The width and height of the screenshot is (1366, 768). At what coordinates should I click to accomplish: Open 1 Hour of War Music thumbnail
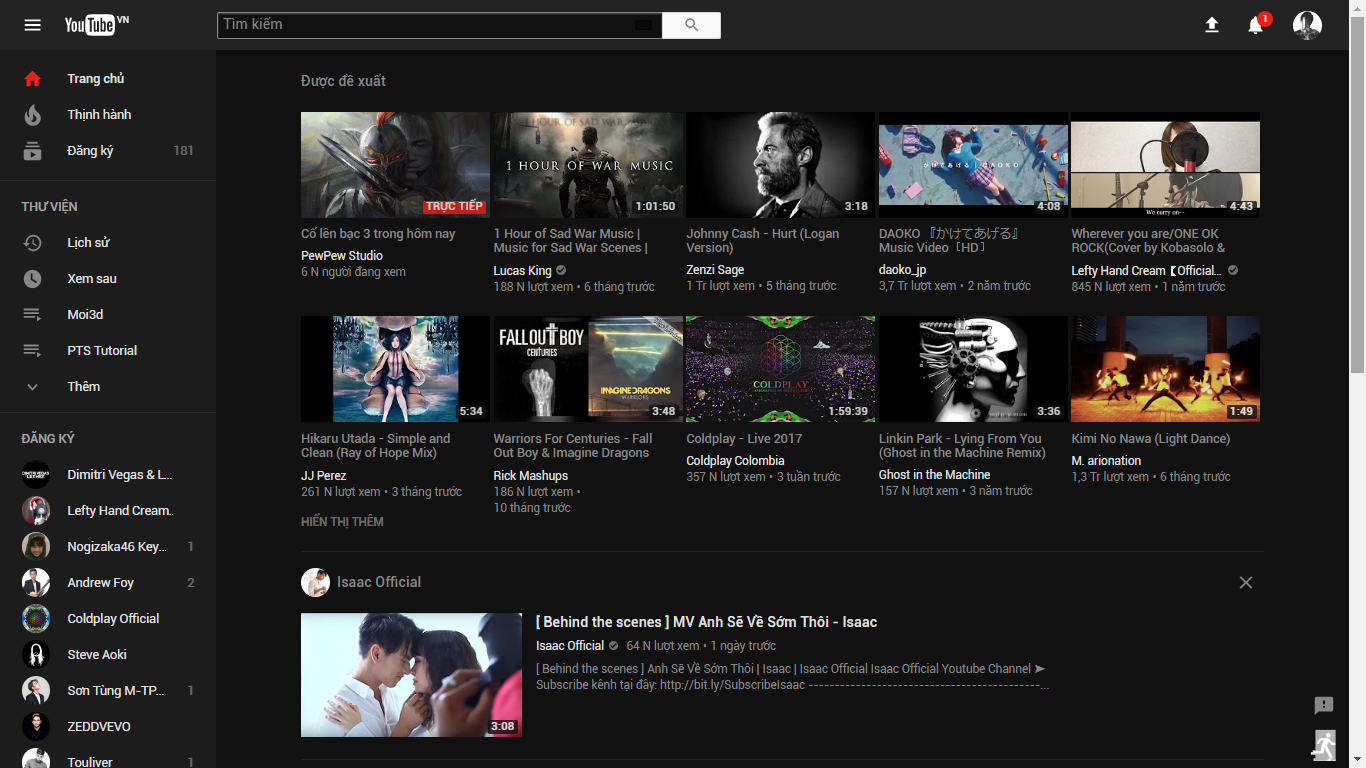point(588,165)
